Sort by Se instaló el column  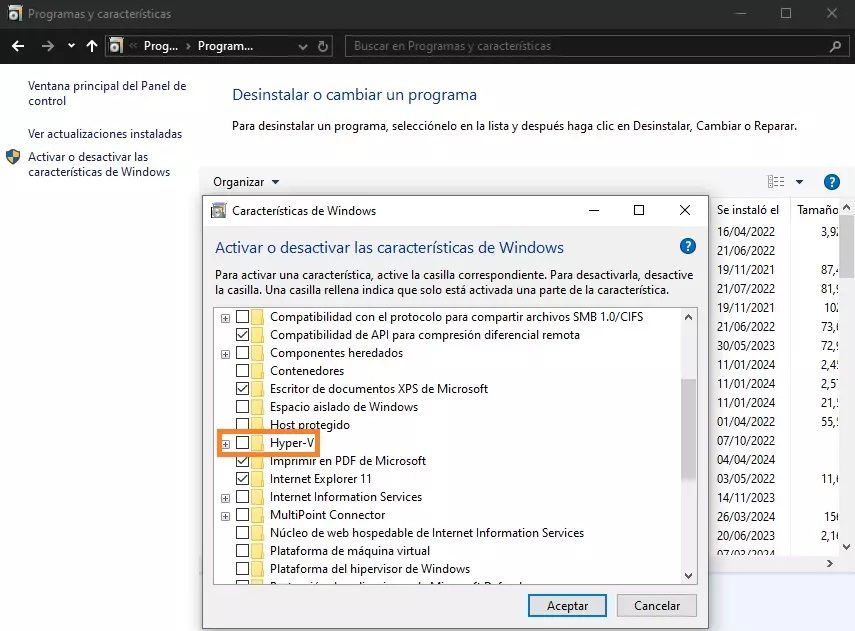(x=748, y=210)
